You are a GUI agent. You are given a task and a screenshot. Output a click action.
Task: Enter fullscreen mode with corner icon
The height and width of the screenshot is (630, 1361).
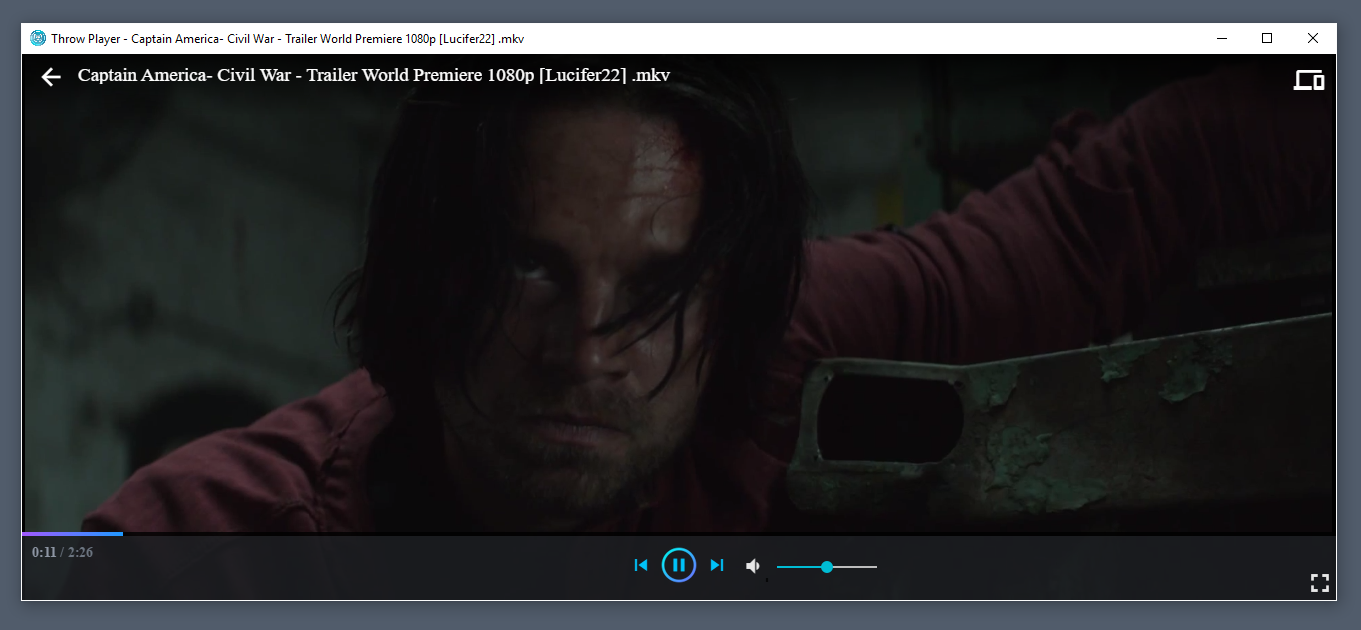pos(1319,583)
